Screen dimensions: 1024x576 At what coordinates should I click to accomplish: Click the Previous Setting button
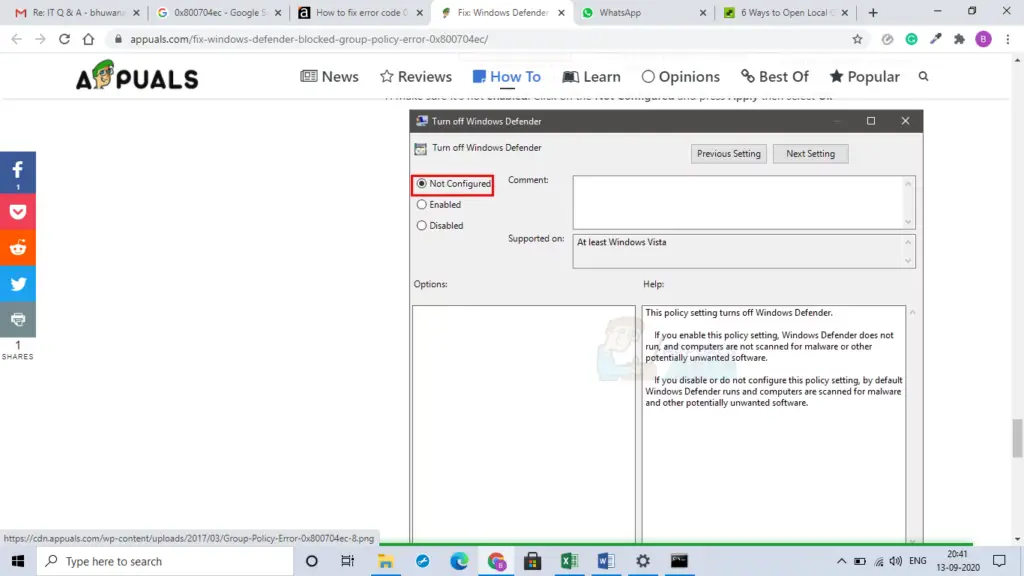tap(729, 154)
